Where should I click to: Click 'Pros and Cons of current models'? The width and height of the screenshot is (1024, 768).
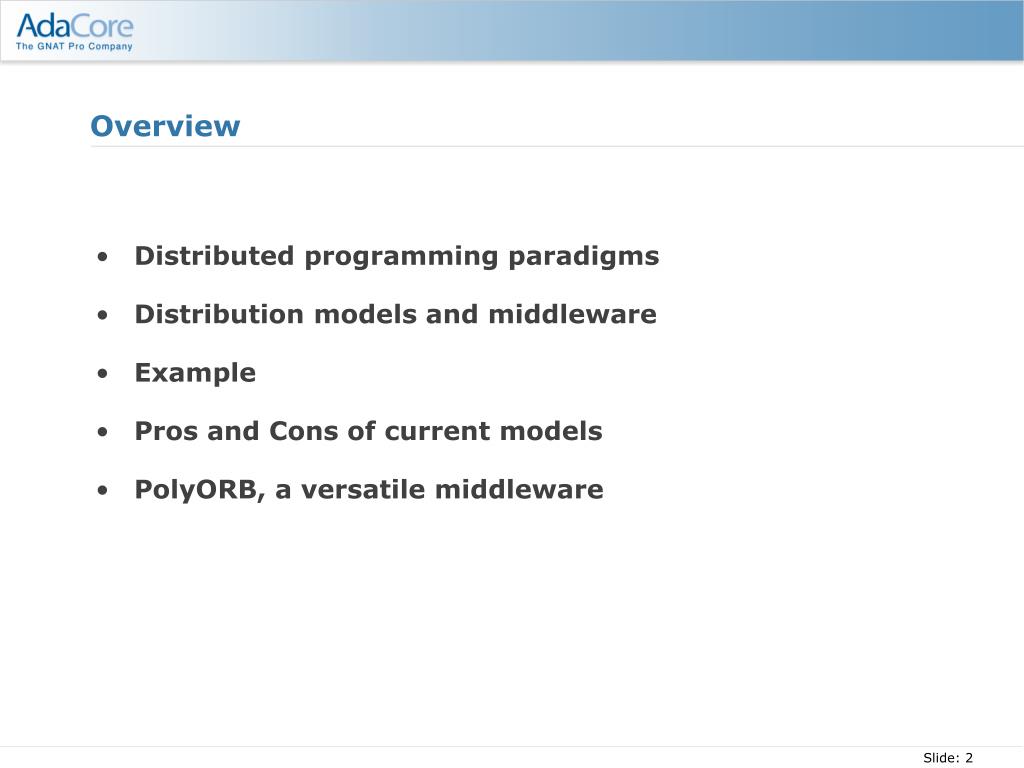pyautogui.click(x=368, y=431)
